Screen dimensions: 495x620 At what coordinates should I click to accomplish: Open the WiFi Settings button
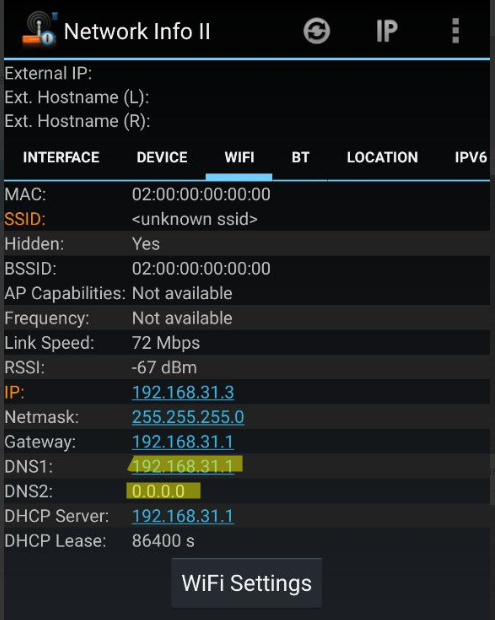tap(247, 583)
